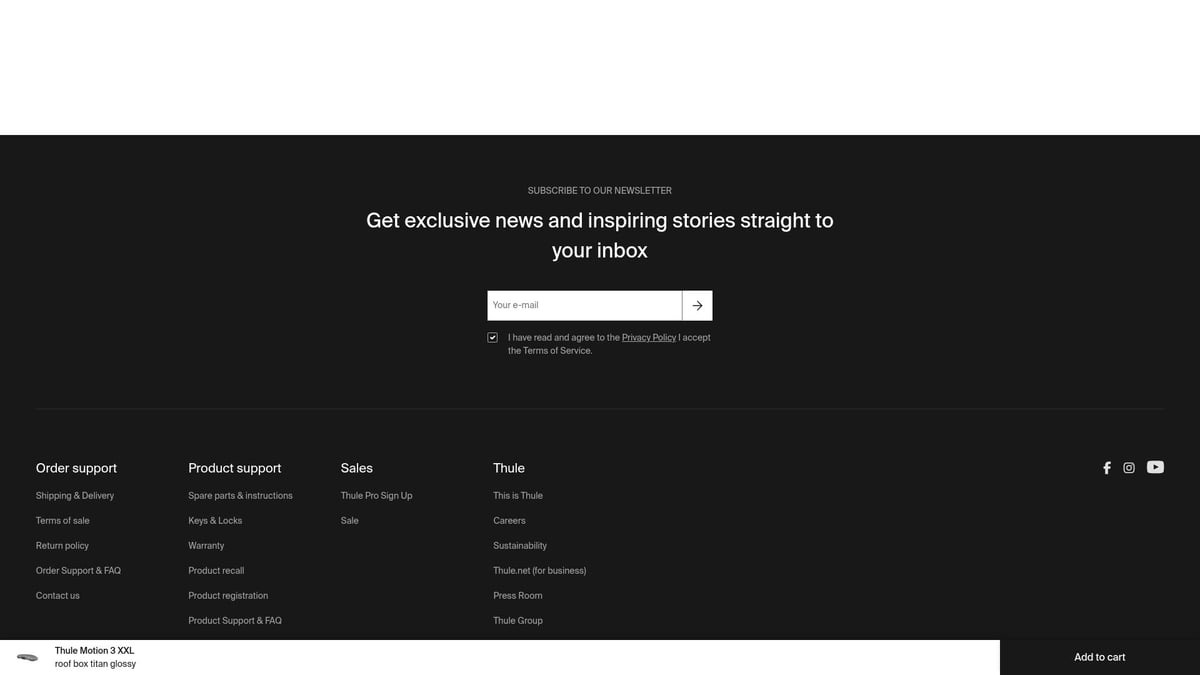Go to Thule.net for business
Image resolution: width=1200 pixels, height=675 pixels.
click(x=539, y=571)
